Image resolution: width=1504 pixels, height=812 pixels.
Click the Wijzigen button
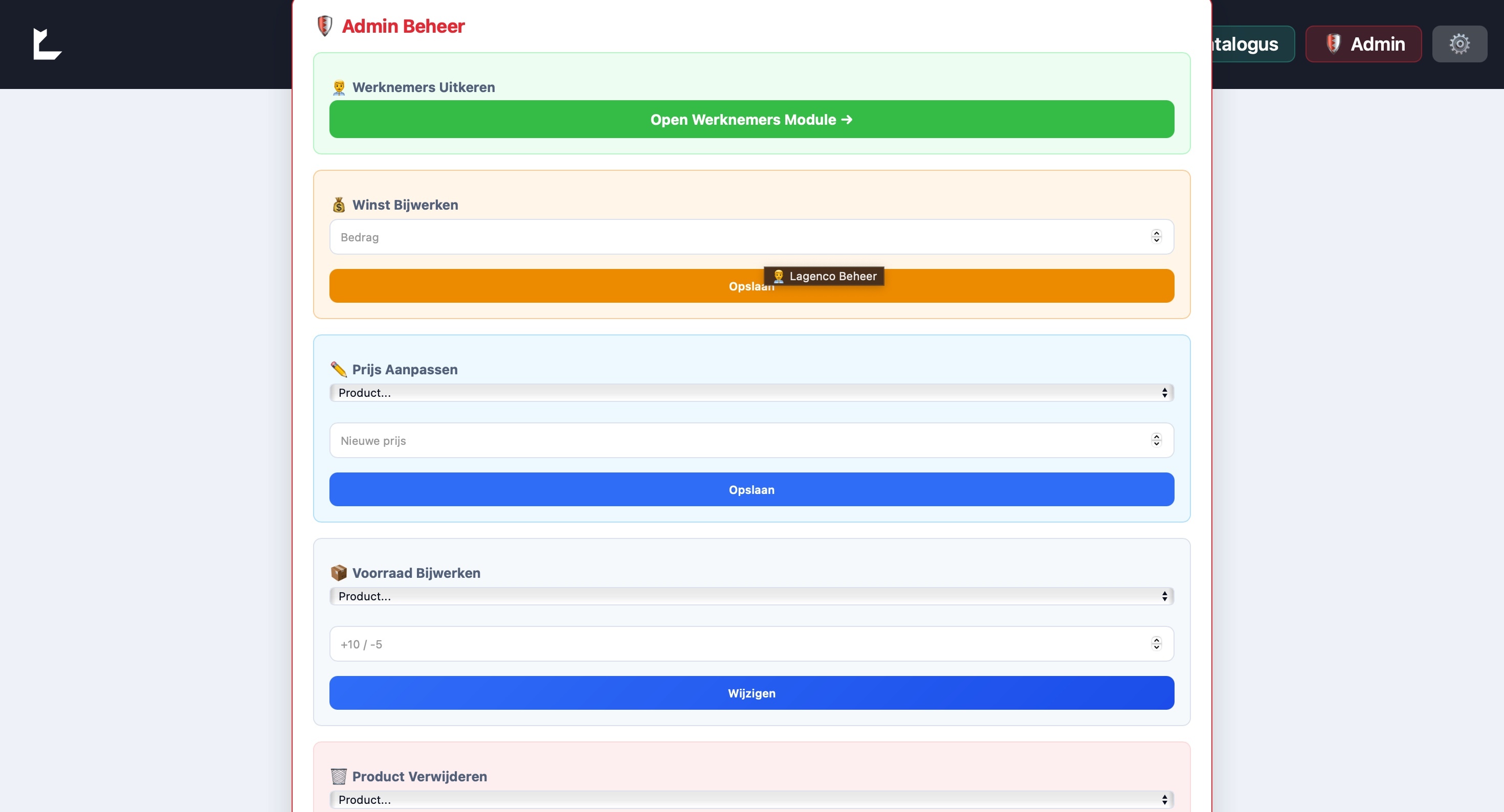coord(751,693)
